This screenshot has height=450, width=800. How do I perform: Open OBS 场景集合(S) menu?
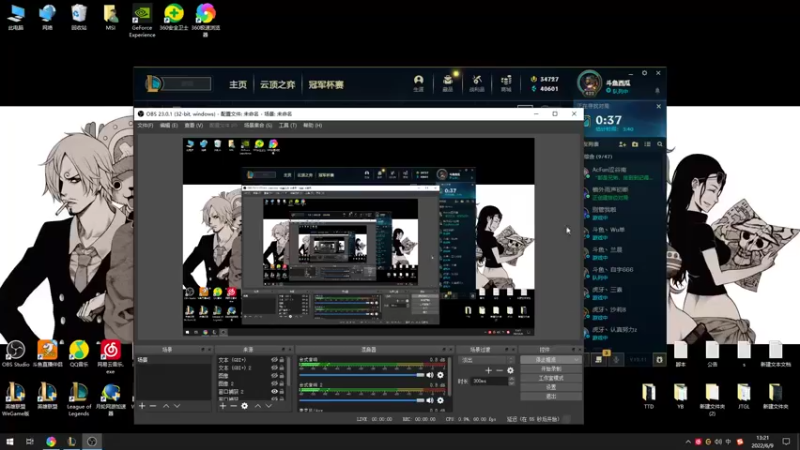coord(258,126)
